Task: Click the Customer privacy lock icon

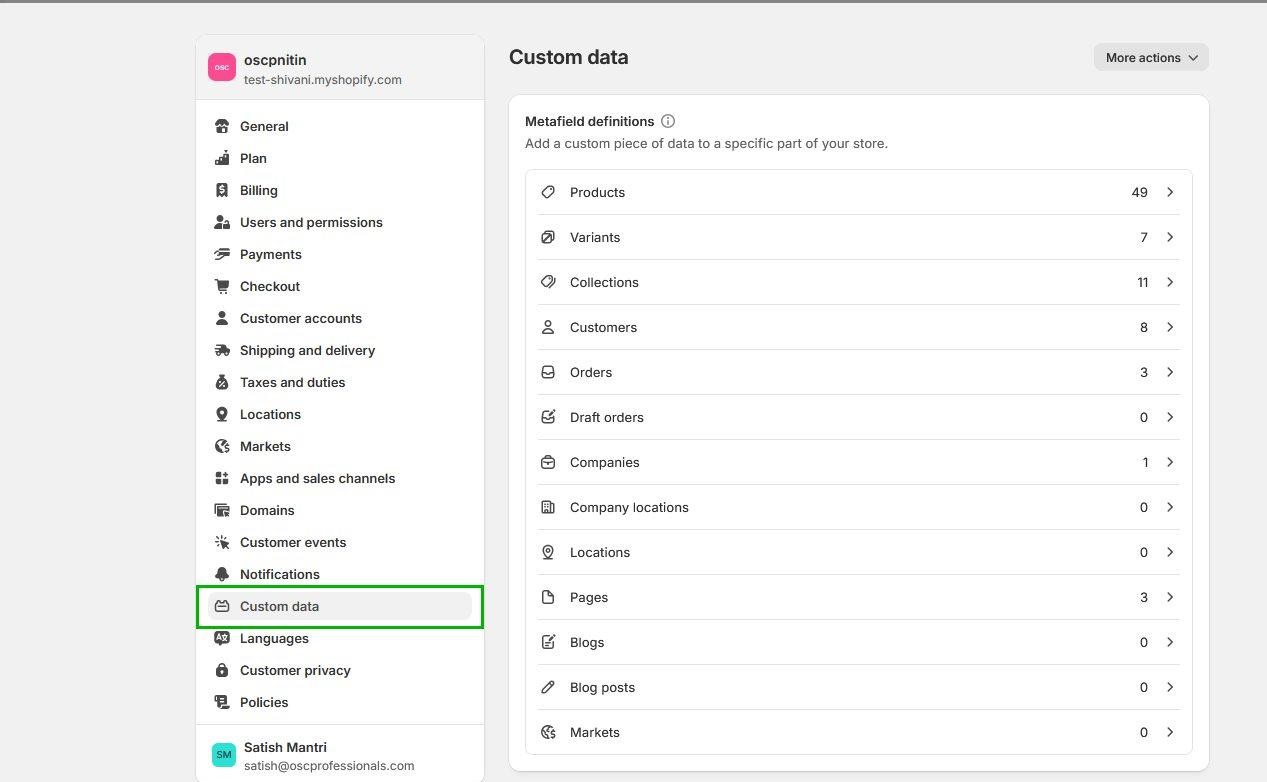Action: [222, 671]
